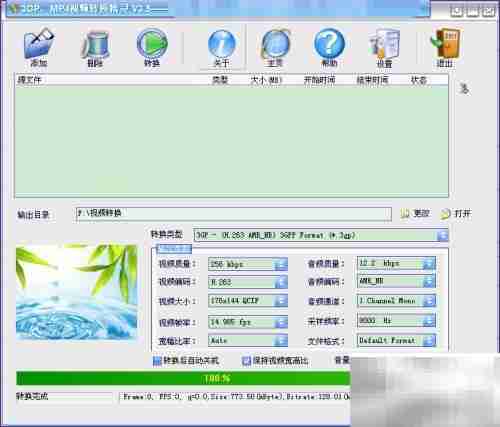Click the green 100% progress bar
500x427 pixels.
click(183, 378)
